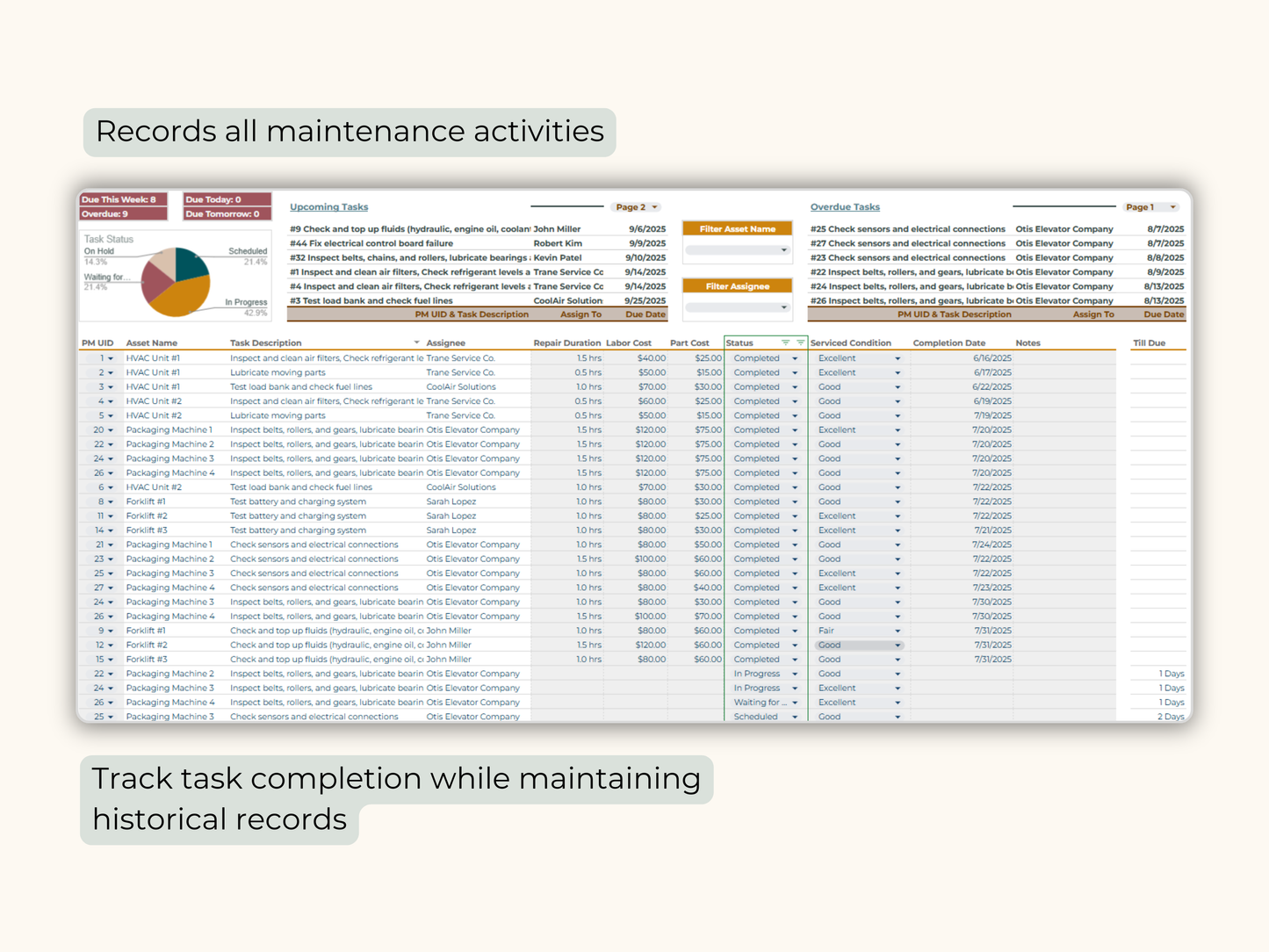Click the orange In Progress pie slice

point(180,299)
